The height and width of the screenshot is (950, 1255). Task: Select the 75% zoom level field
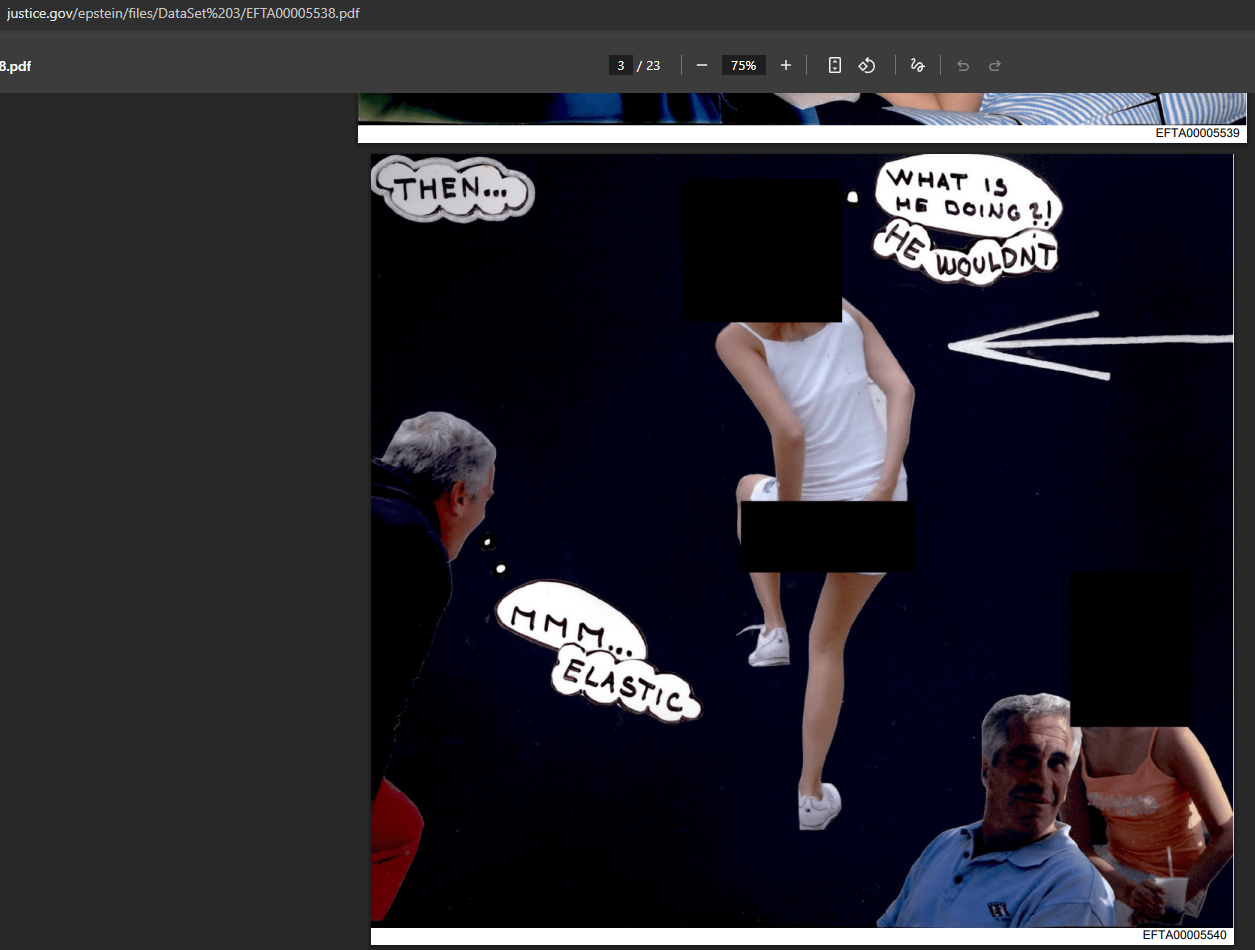coord(744,65)
